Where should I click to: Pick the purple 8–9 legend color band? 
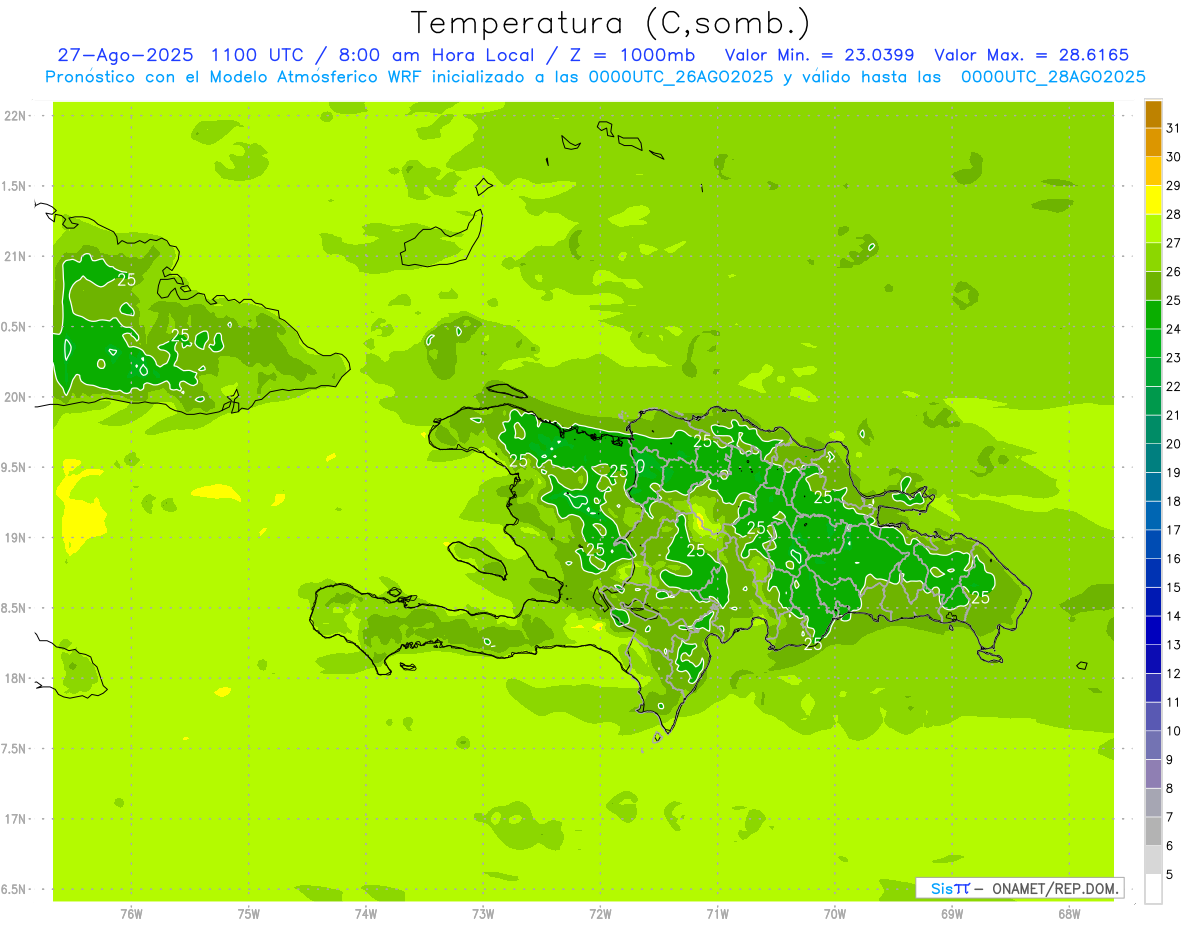[1153, 774]
